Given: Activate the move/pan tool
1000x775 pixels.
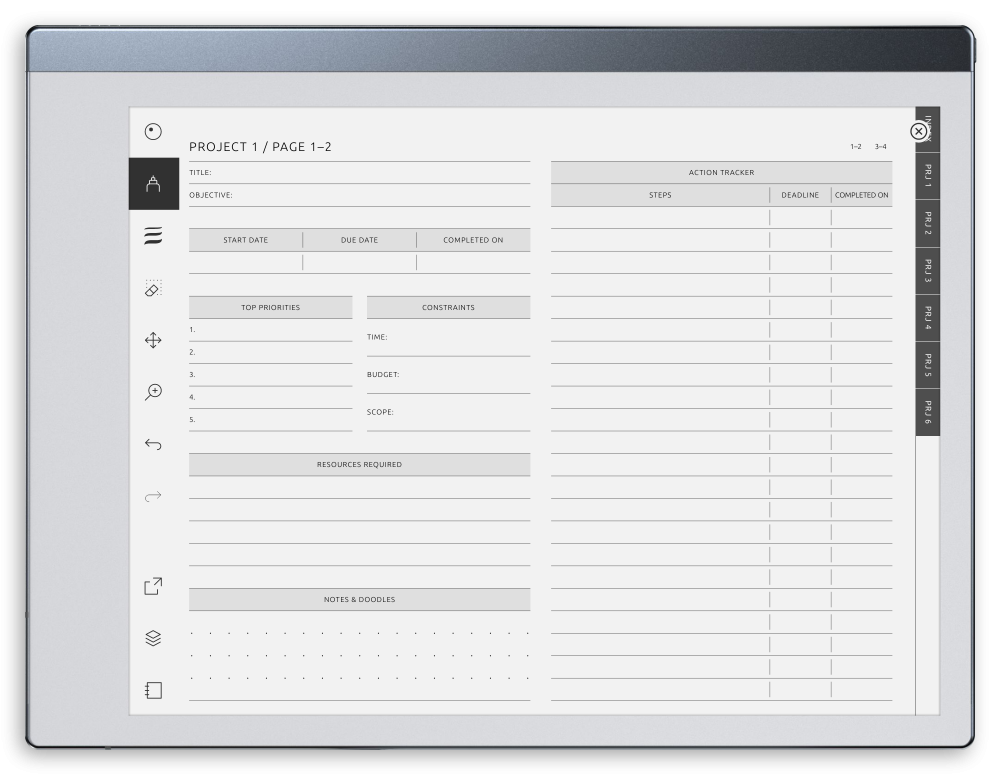Looking at the screenshot, I should (x=152, y=341).
